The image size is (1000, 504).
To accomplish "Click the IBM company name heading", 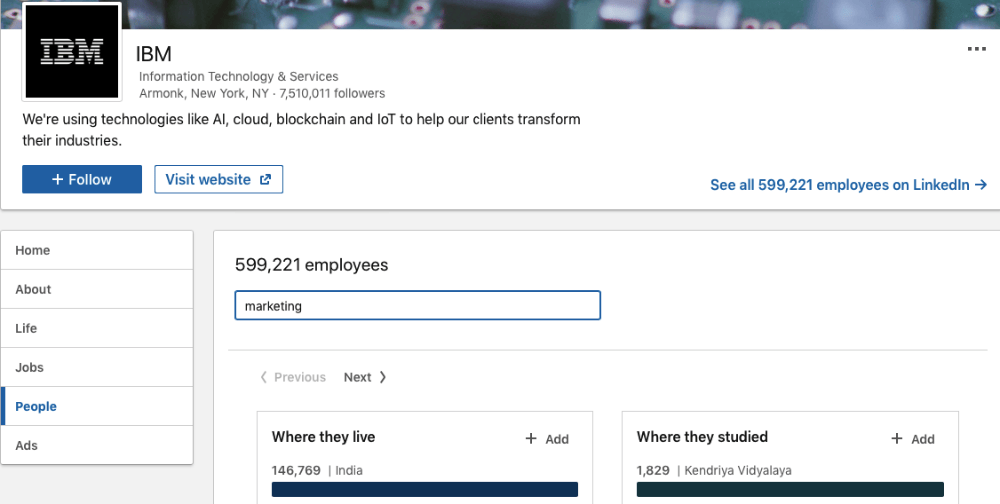I will pyautogui.click(x=154, y=54).
